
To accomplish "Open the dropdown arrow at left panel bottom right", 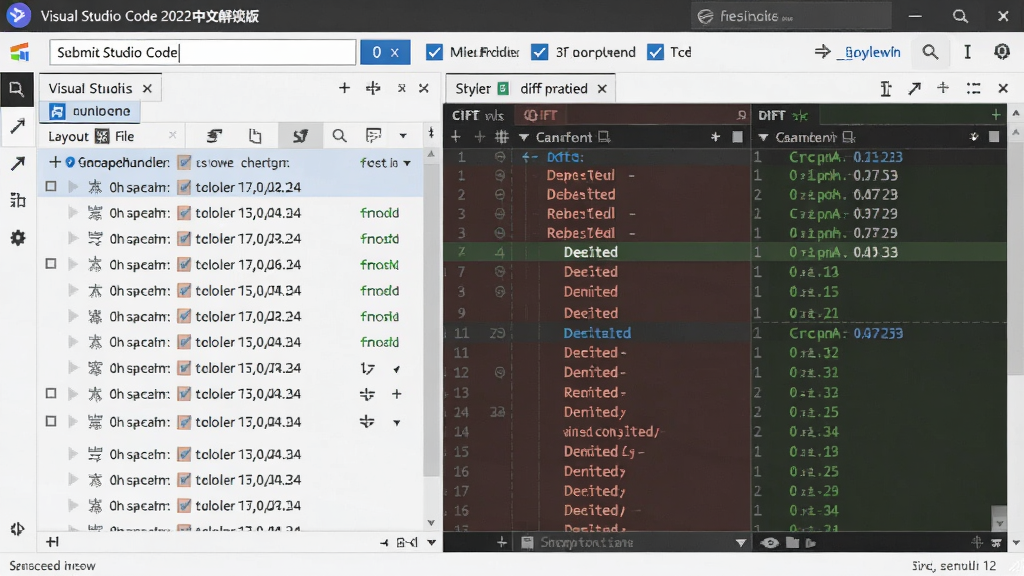I will [x=432, y=542].
